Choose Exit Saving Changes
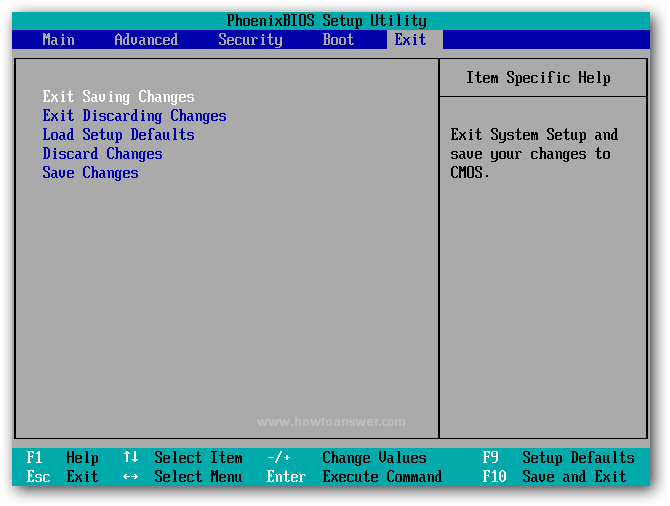670x506 pixels. pyautogui.click(x=118, y=97)
